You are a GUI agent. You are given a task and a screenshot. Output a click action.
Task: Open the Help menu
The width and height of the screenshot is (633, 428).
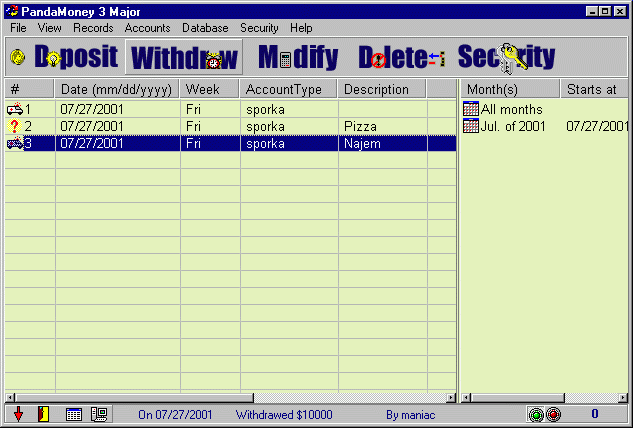coord(301,28)
